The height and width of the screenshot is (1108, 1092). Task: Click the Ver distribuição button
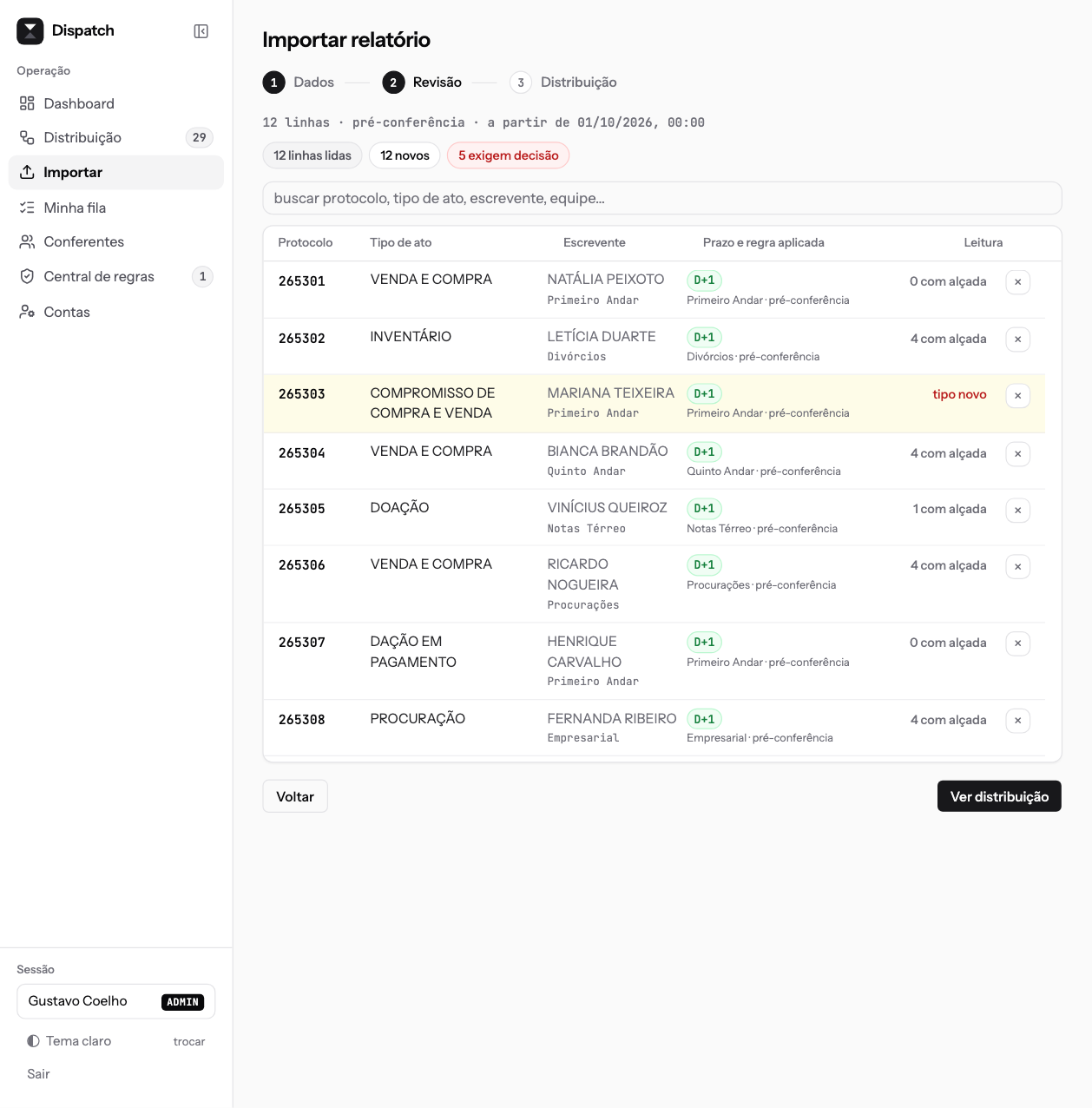point(999,796)
